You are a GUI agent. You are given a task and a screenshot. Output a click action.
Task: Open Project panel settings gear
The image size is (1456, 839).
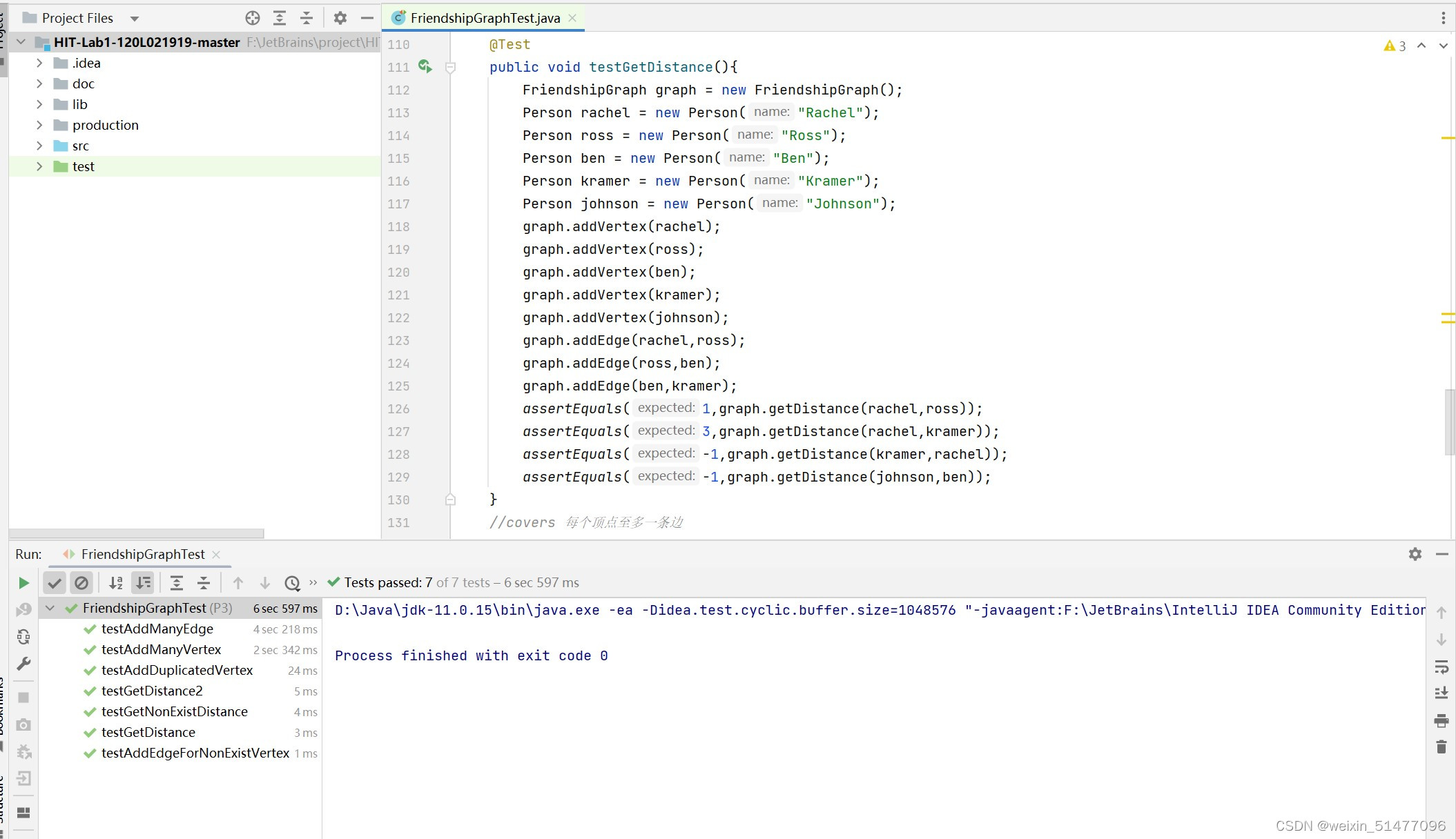340,18
